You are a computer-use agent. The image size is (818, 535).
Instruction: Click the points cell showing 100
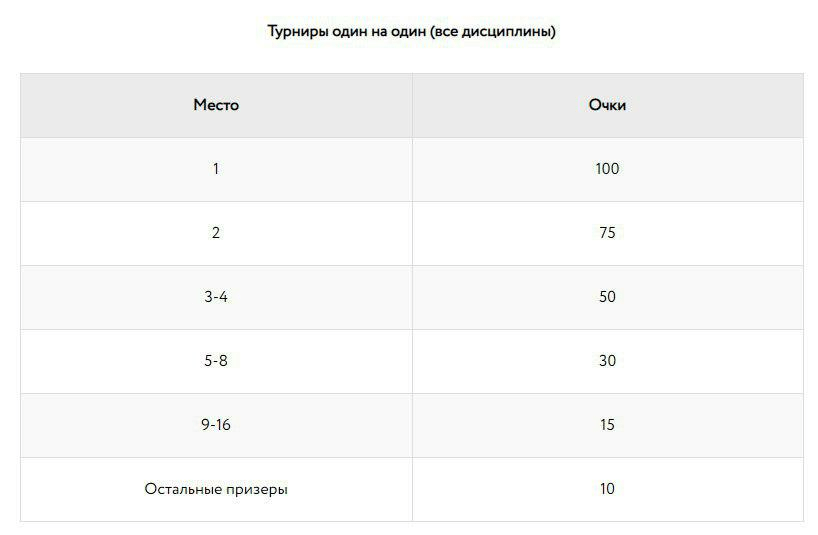tap(607, 169)
